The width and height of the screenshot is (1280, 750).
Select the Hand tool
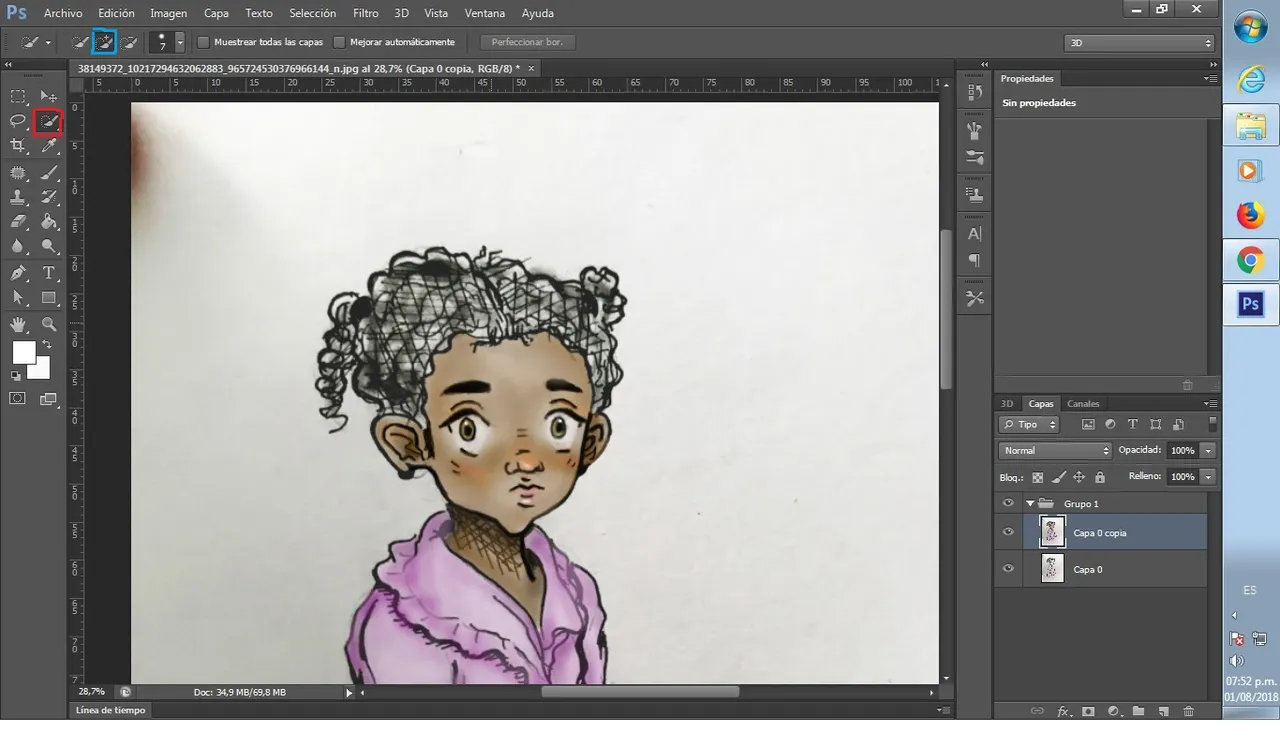[18, 324]
